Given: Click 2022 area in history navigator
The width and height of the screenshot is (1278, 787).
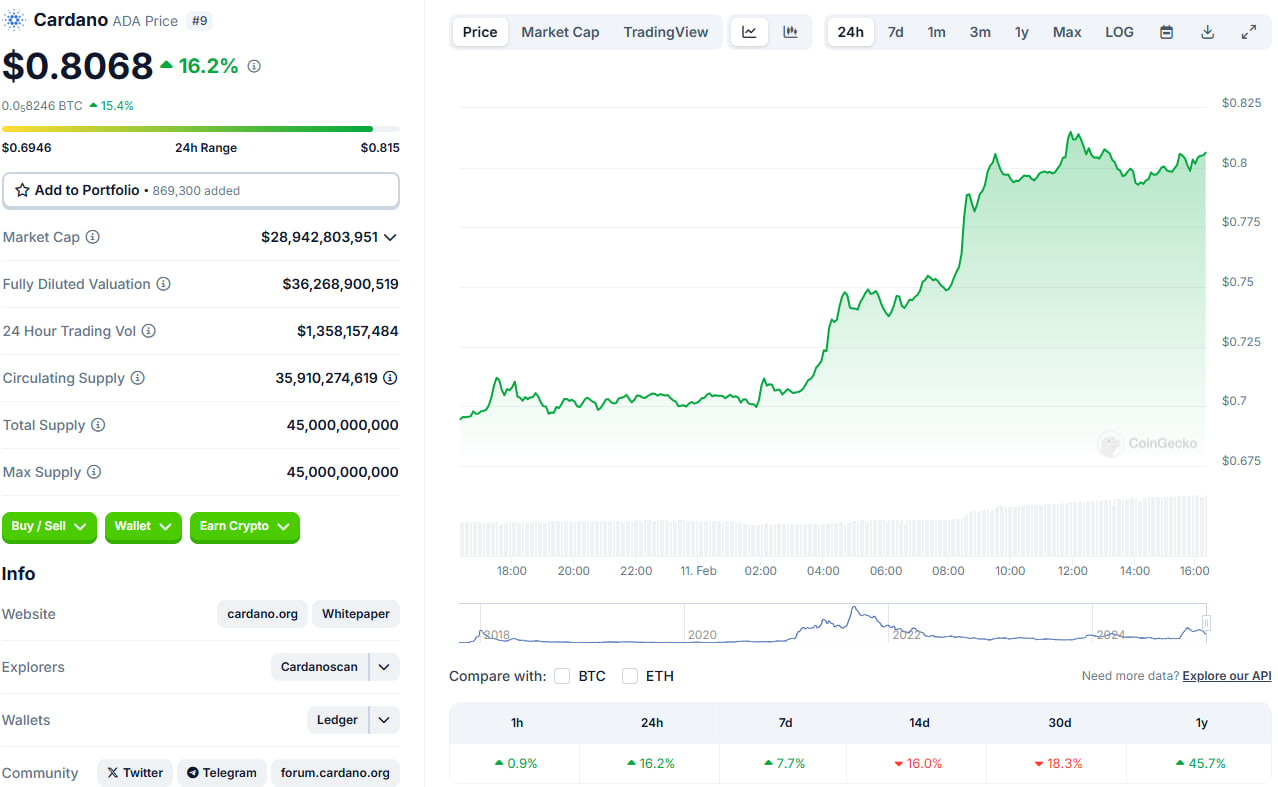Looking at the screenshot, I should point(906,634).
